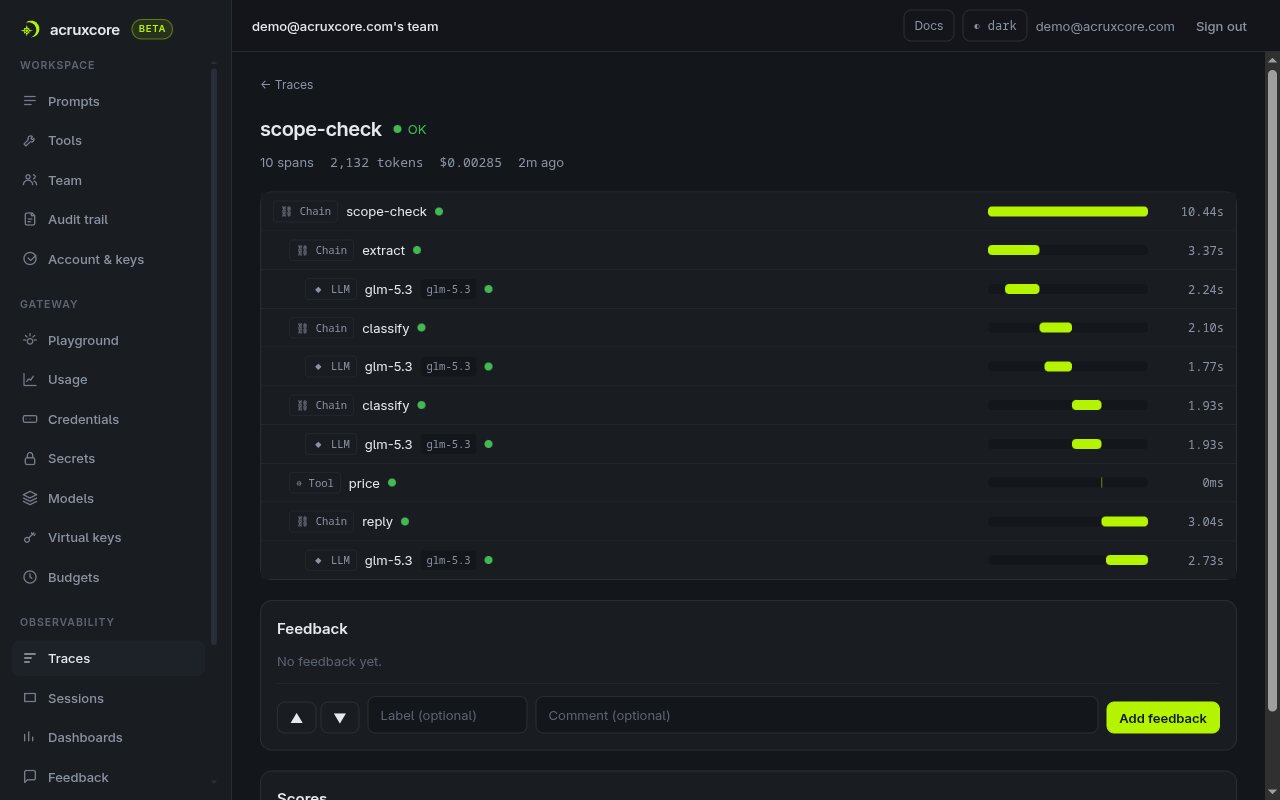Screen dimensions: 1280x800
Task: Click the Budgets clock icon
Action: click(x=30, y=577)
